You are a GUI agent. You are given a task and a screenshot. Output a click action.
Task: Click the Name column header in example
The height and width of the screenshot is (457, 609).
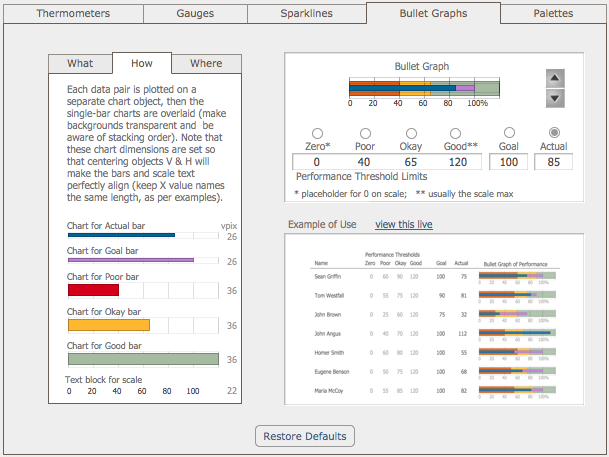[321, 263]
